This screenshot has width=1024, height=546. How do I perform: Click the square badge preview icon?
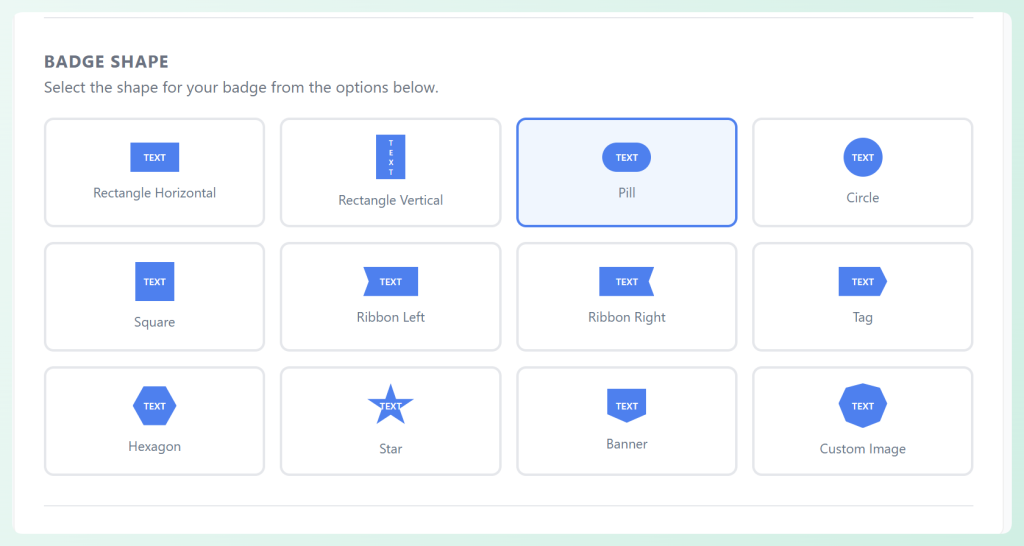tap(154, 281)
